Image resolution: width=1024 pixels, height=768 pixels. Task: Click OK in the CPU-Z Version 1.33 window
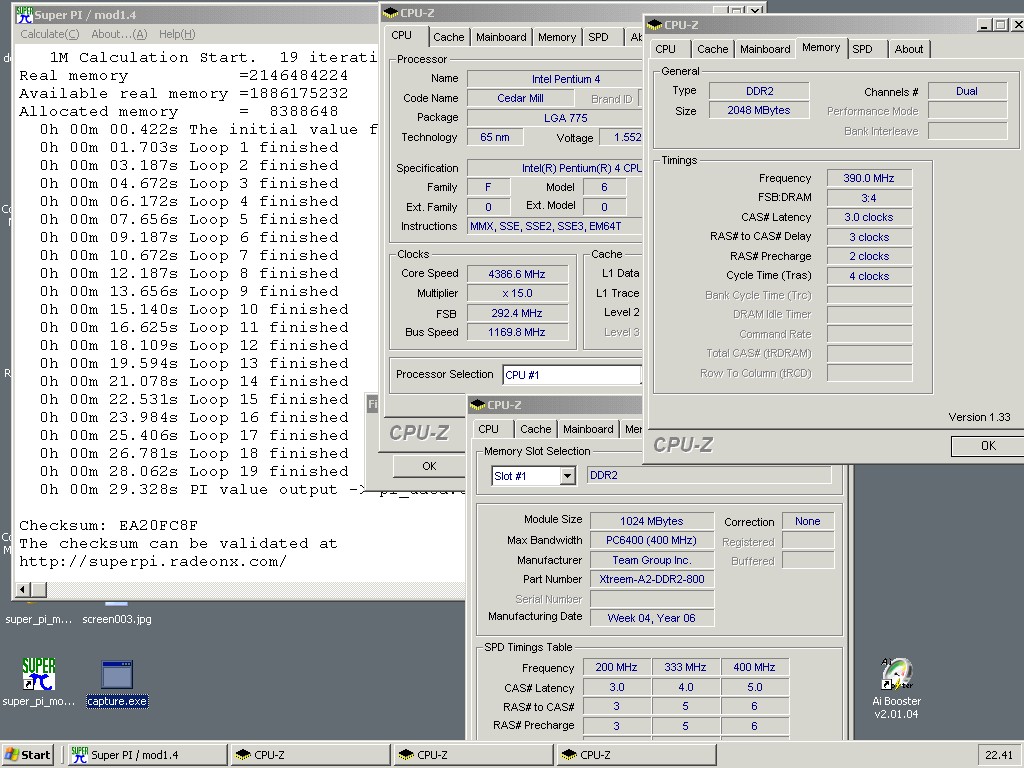988,445
